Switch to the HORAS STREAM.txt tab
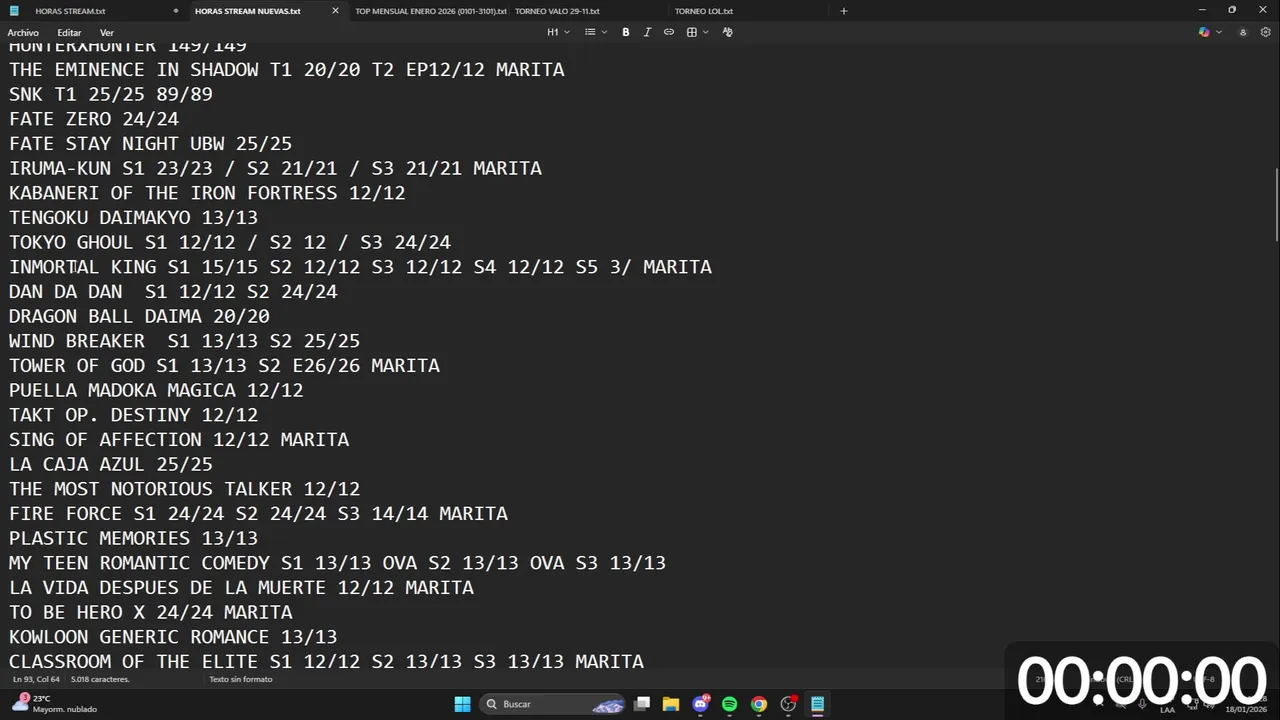Screen dimensions: 1280x720 (x=70, y=11)
